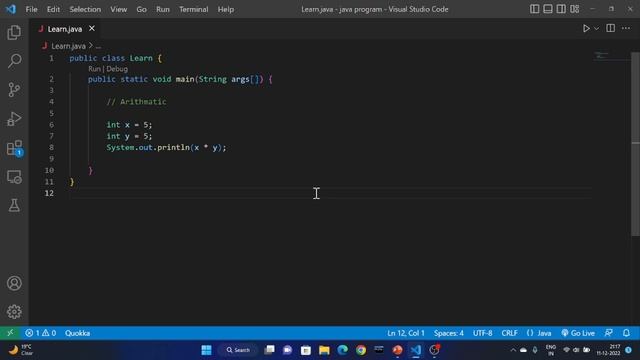Viewport: 640px width, 360px height.
Task: Toggle the bottom panel layout
Action: pos(548,9)
